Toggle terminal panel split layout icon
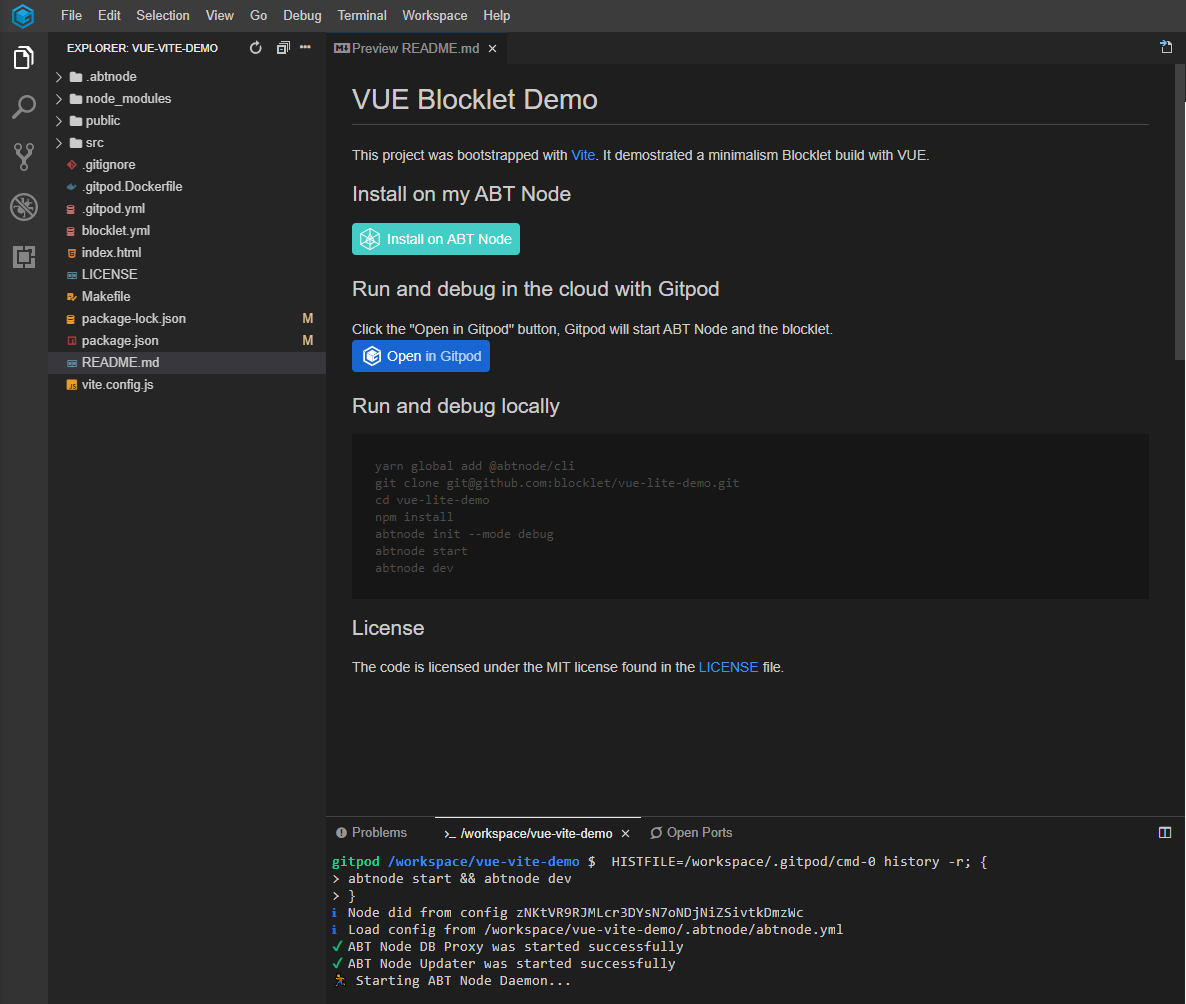This screenshot has height=1004, width=1186. point(1165,833)
